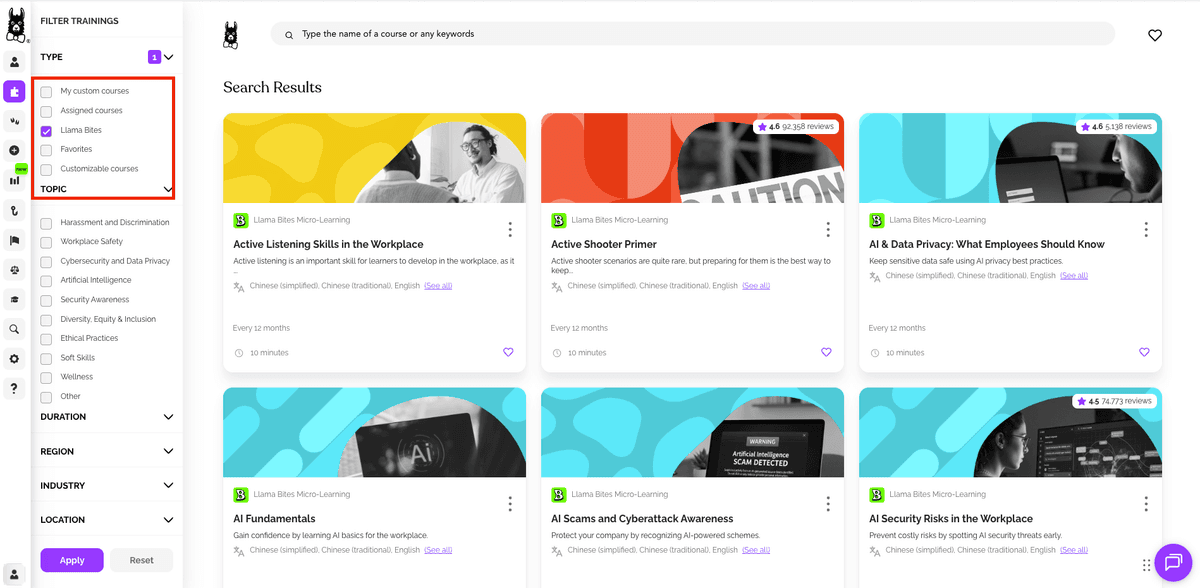
Task: Open the settings gear in left sidebar
Action: [14, 359]
